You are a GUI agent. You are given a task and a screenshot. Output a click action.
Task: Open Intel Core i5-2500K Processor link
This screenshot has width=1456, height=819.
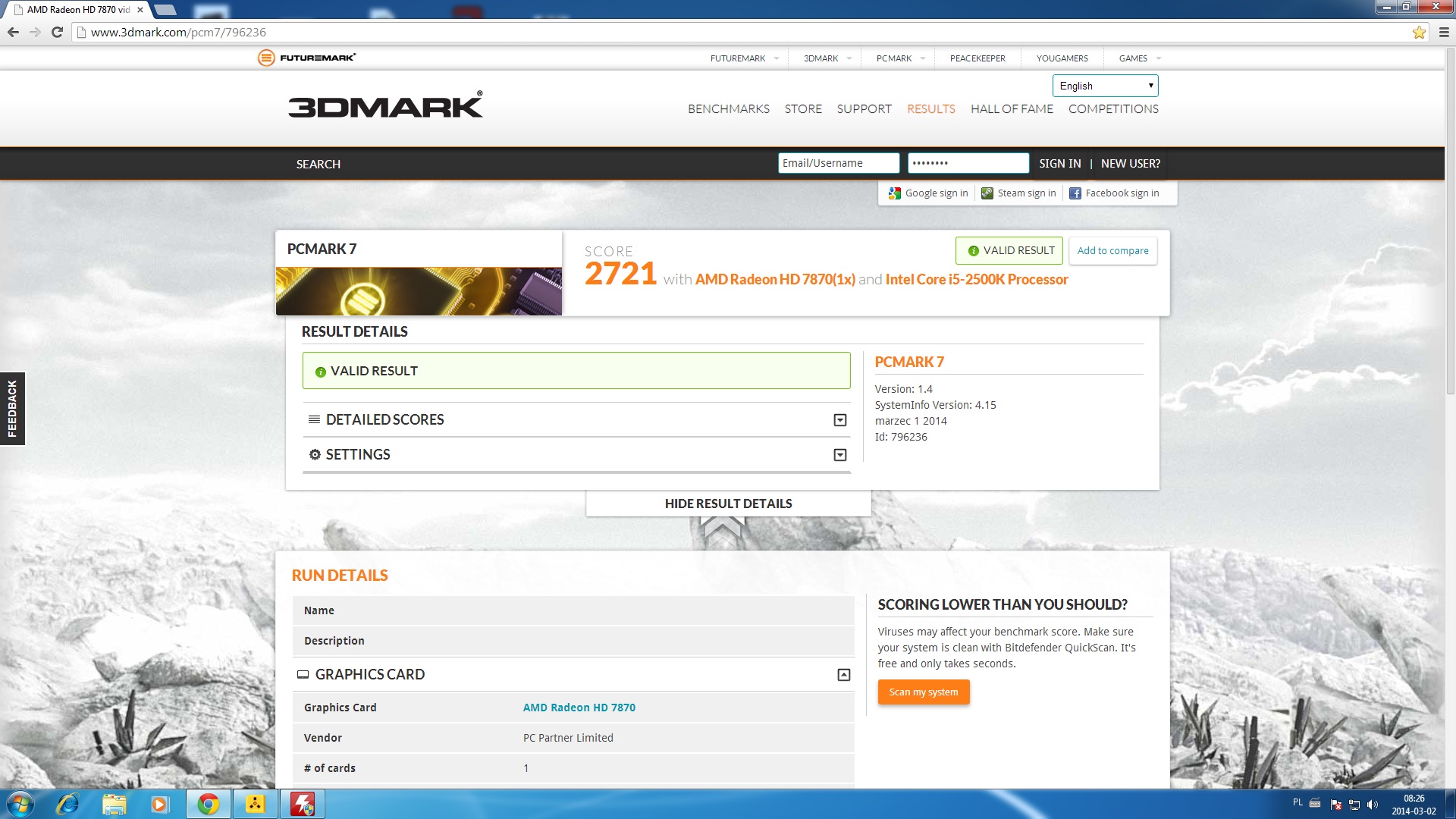[x=977, y=280]
